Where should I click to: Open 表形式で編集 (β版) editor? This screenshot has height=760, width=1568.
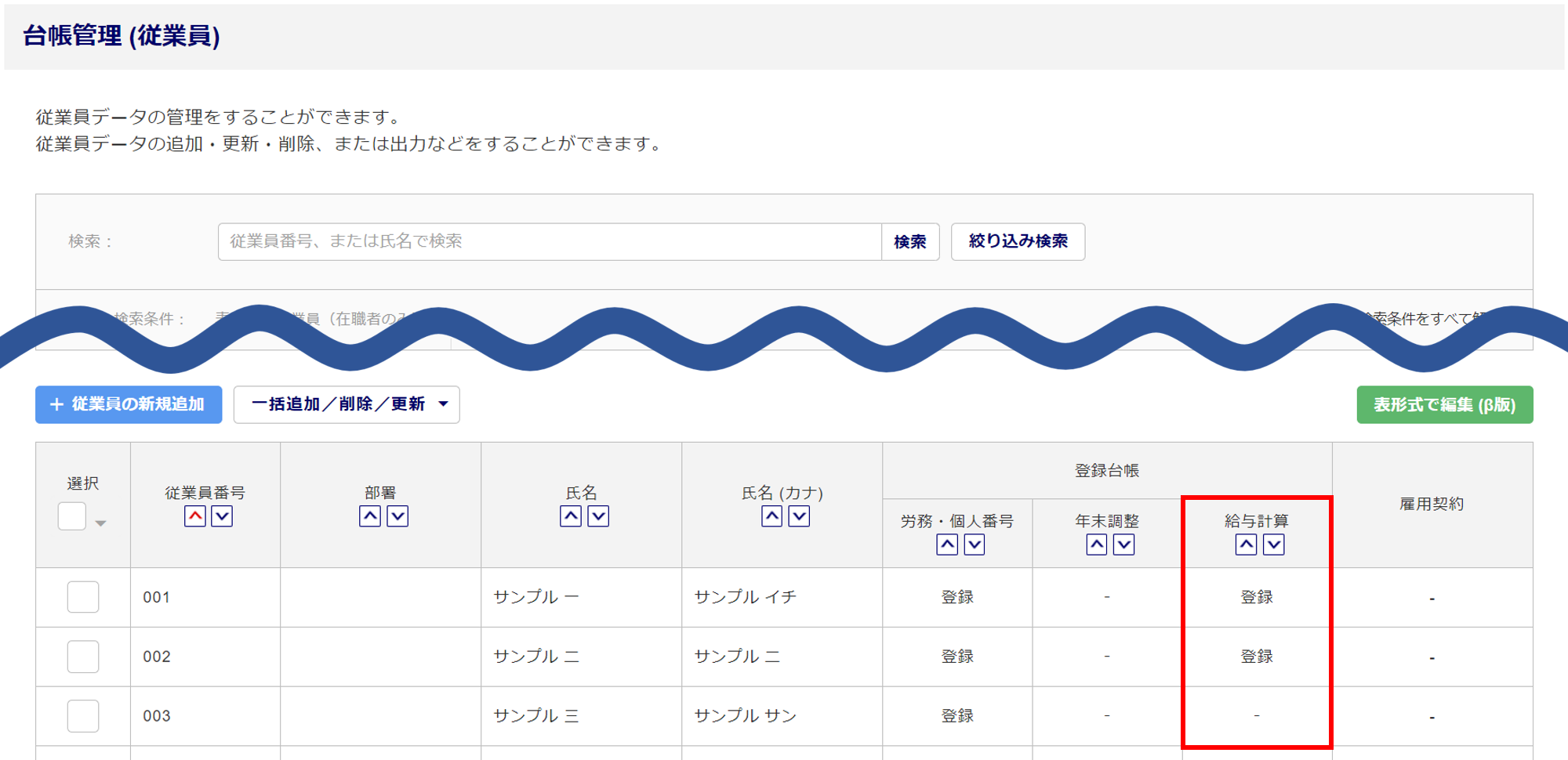1444,404
